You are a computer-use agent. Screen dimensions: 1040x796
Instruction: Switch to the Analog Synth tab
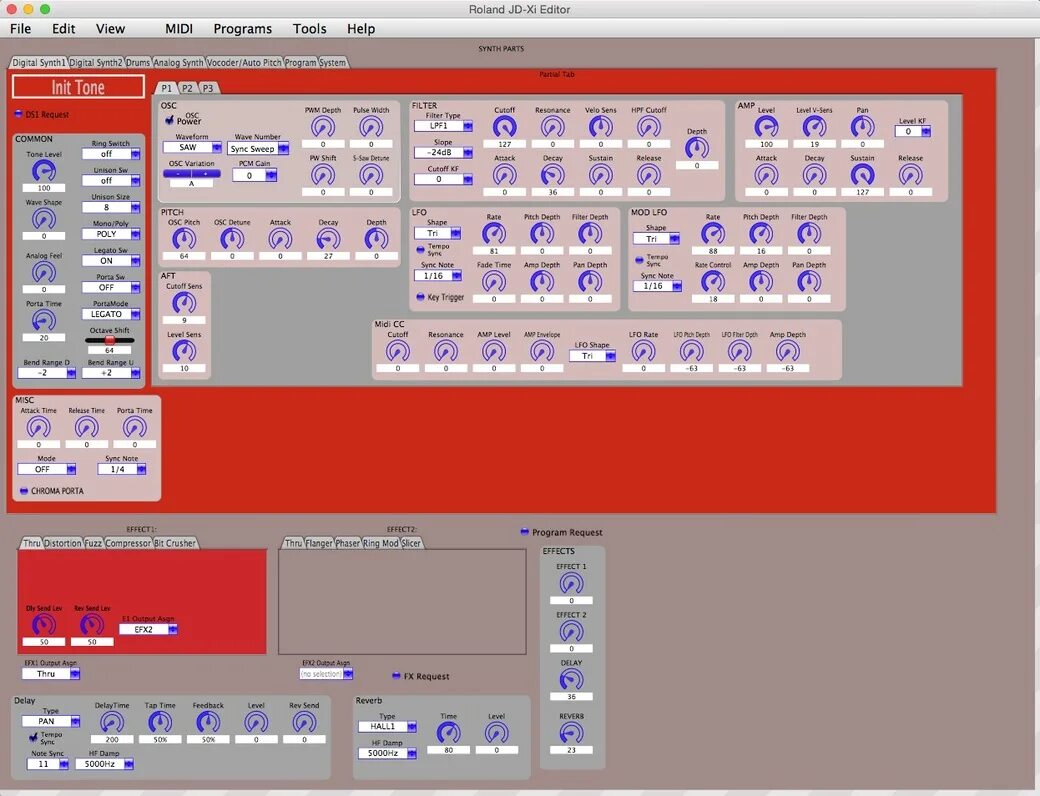pyautogui.click(x=178, y=62)
